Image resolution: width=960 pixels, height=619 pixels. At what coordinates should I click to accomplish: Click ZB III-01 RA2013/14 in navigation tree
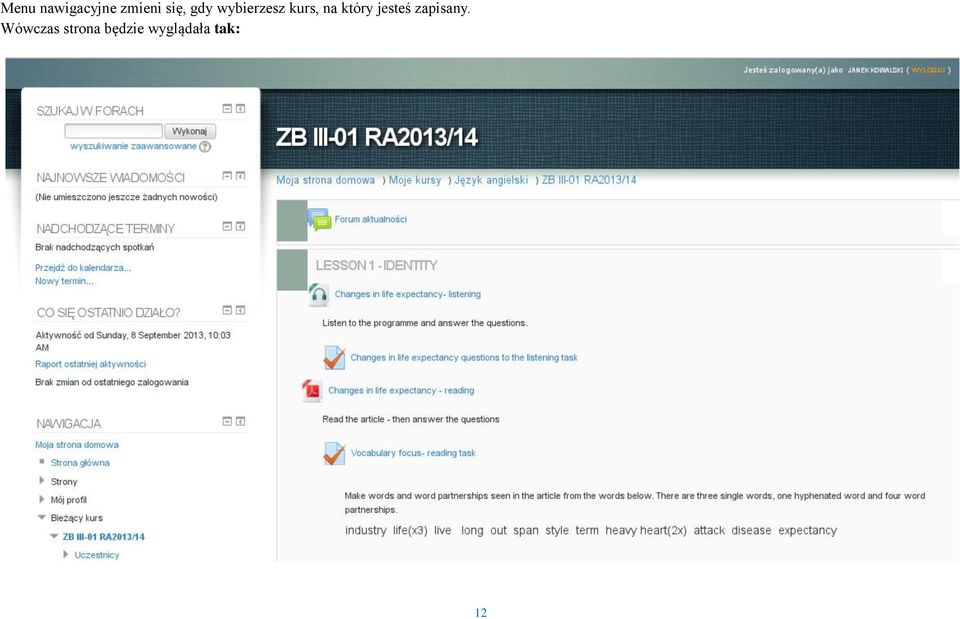103,537
